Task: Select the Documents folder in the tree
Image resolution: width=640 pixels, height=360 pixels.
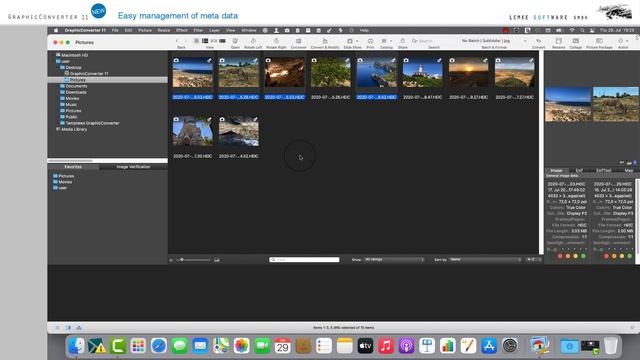Action: 76,86
